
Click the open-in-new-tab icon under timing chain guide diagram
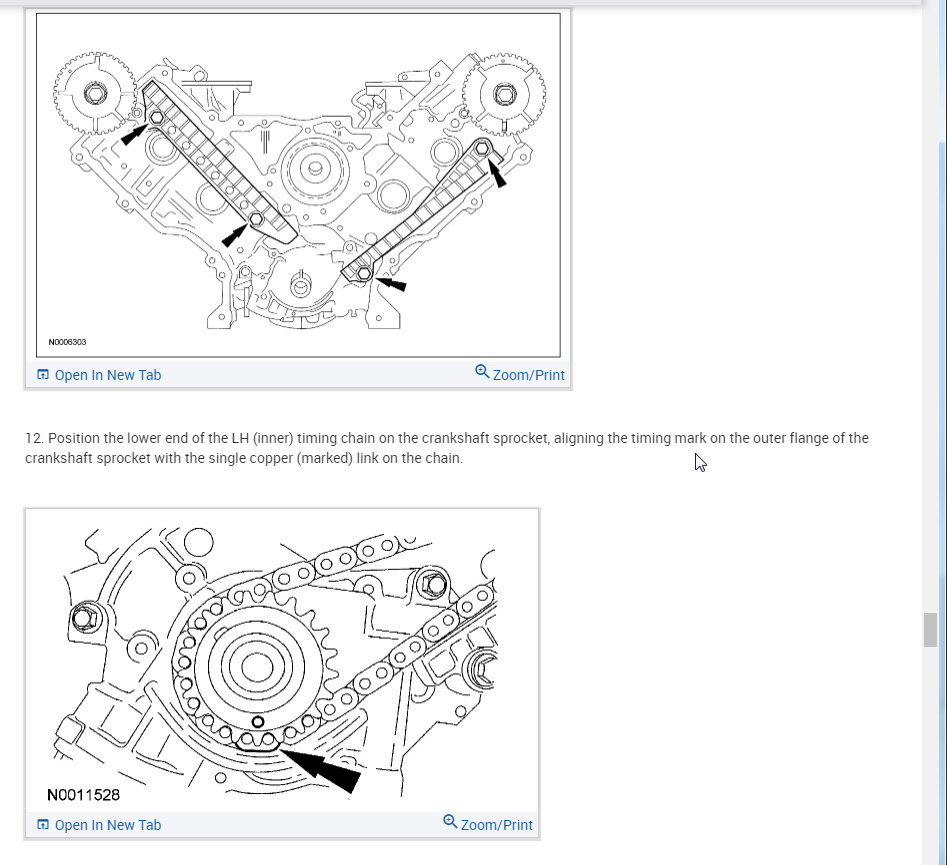[43, 375]
